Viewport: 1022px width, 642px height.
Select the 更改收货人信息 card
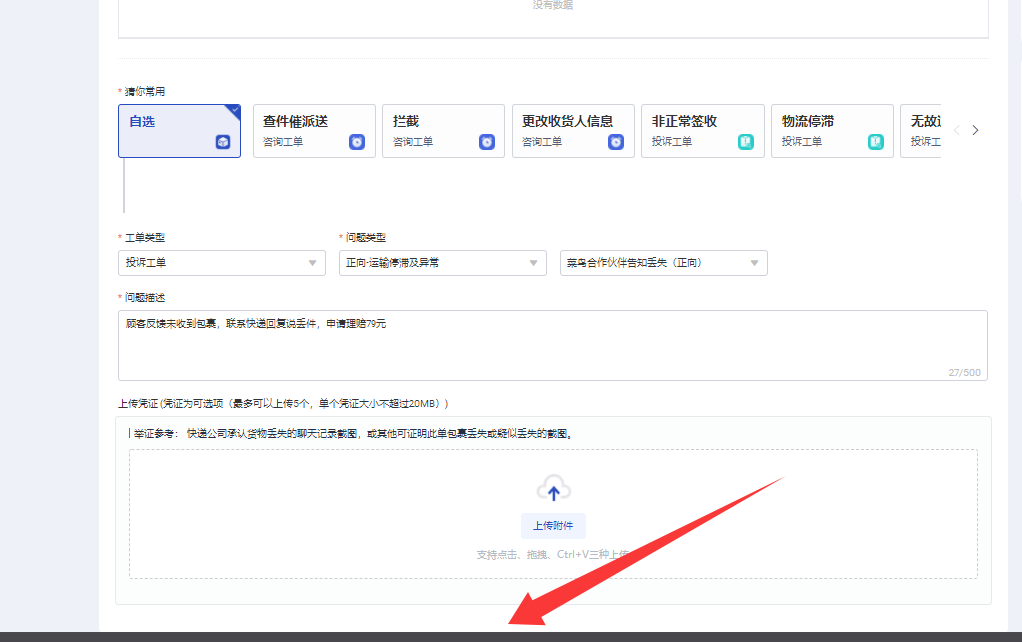click(573, 131)
